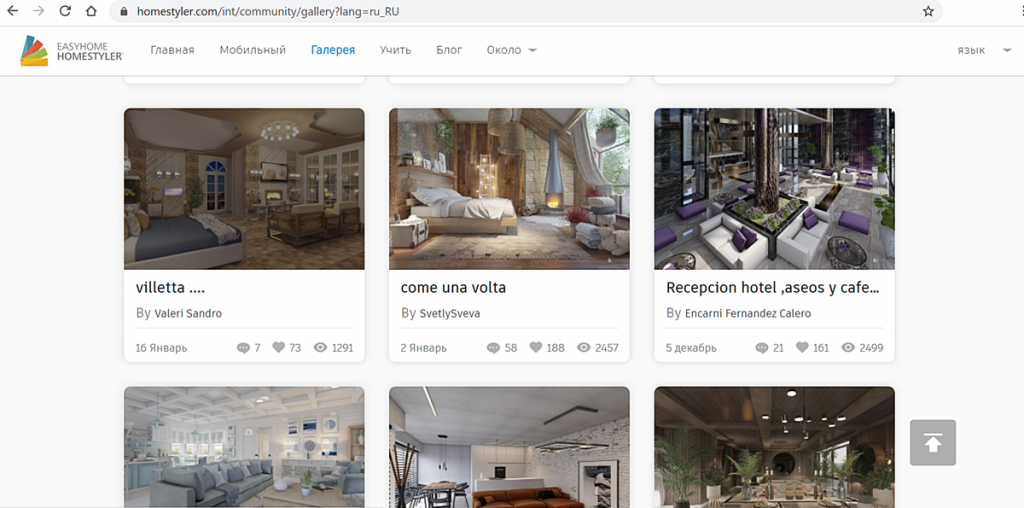Open the Галерея tab
This screenshot has height=508, width=1024.
333,50
